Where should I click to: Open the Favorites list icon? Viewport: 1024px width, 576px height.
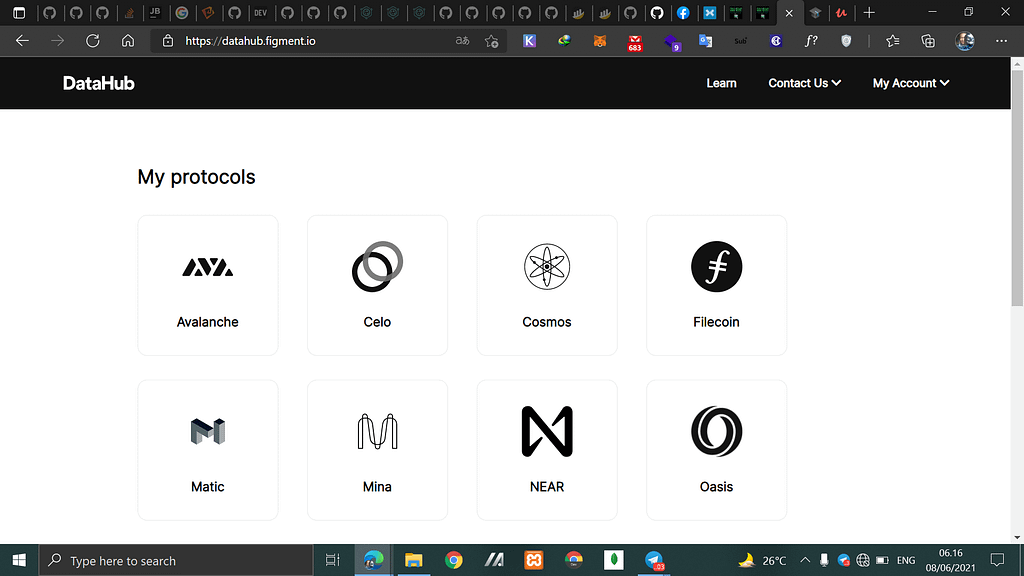point(893,40)
